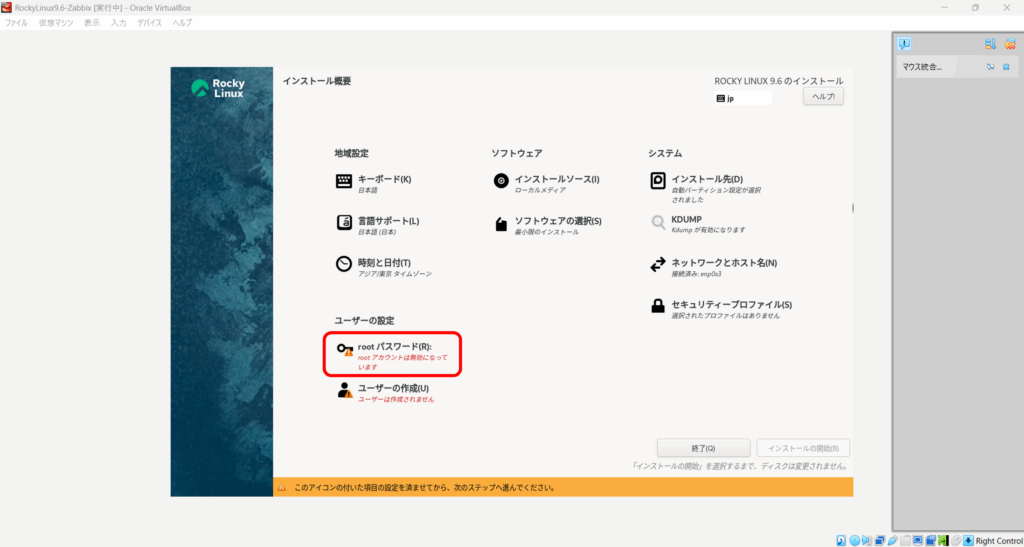Click the green processor status bar icon

click(943, 540)
